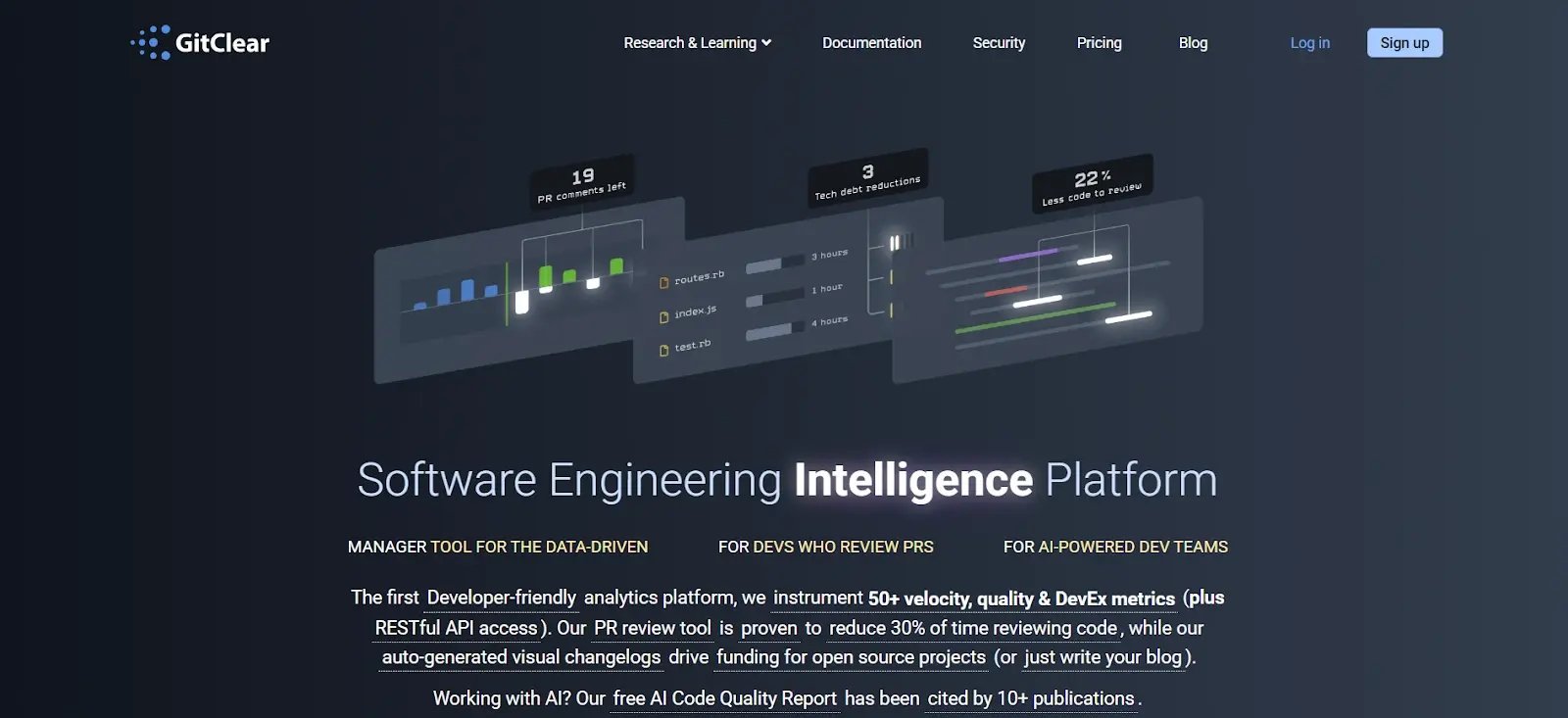Open the free AI Code Quality Report link

pos(725,698)
